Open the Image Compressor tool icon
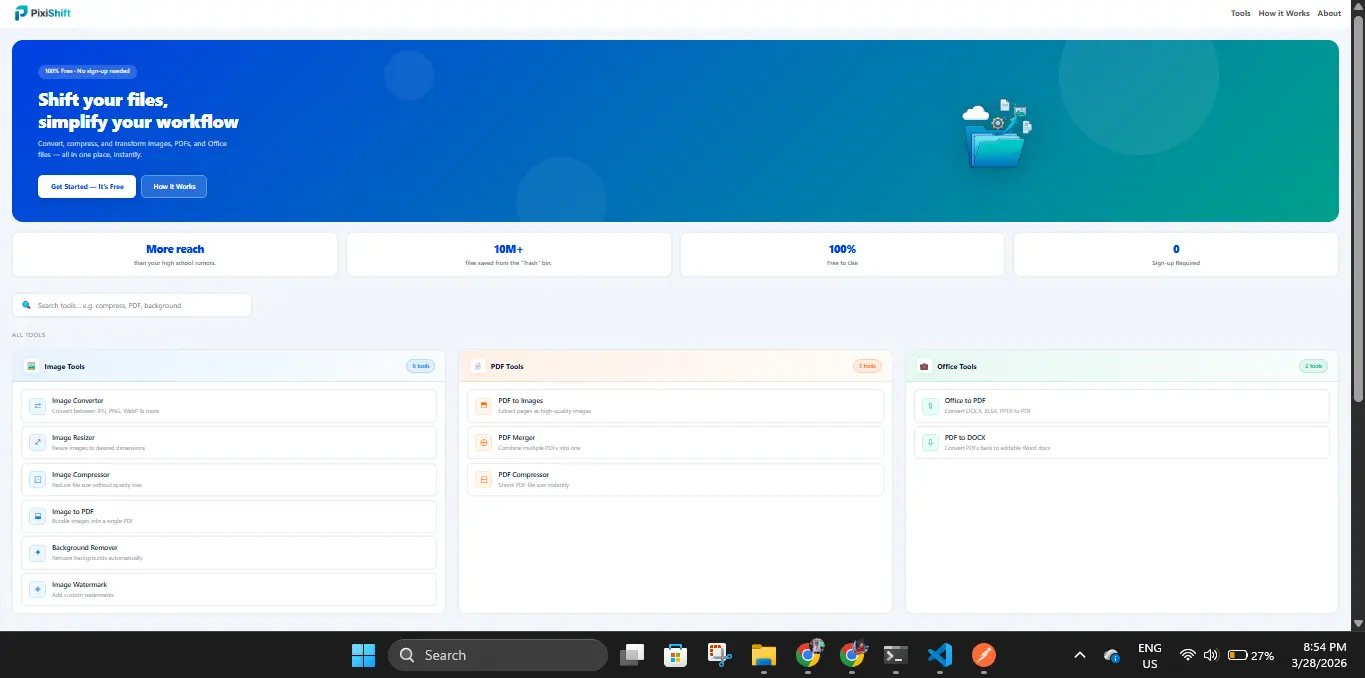The width and height of the screenshot is (1365, 678). coord(37,479)
